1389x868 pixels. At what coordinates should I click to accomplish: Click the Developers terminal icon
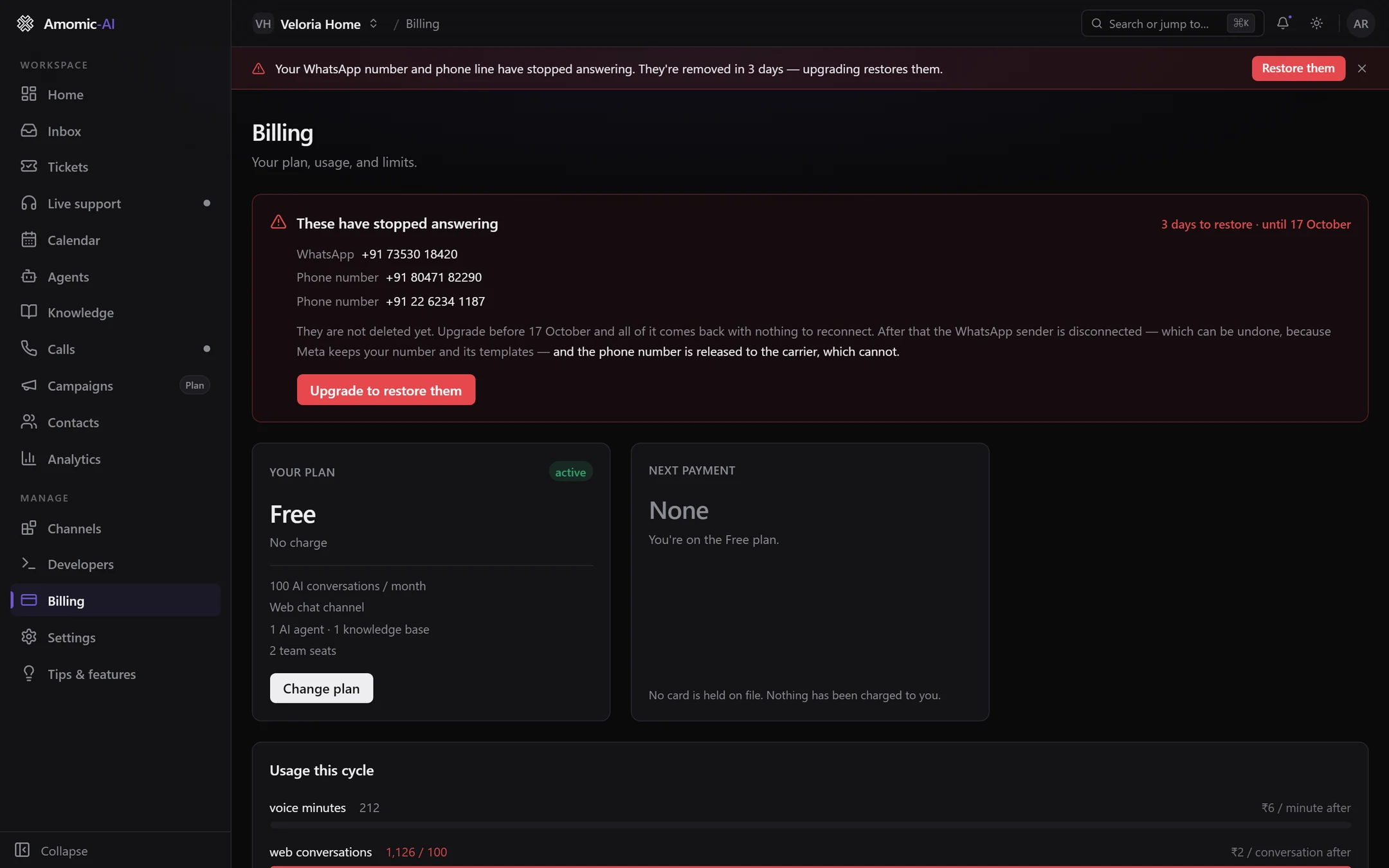tap(29, 564)
